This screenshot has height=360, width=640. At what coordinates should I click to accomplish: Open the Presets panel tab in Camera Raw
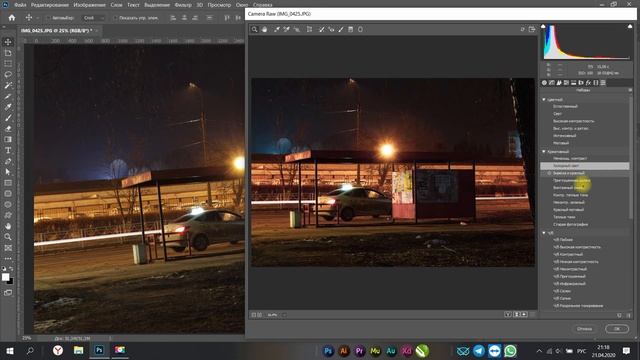tap(603, 83)
